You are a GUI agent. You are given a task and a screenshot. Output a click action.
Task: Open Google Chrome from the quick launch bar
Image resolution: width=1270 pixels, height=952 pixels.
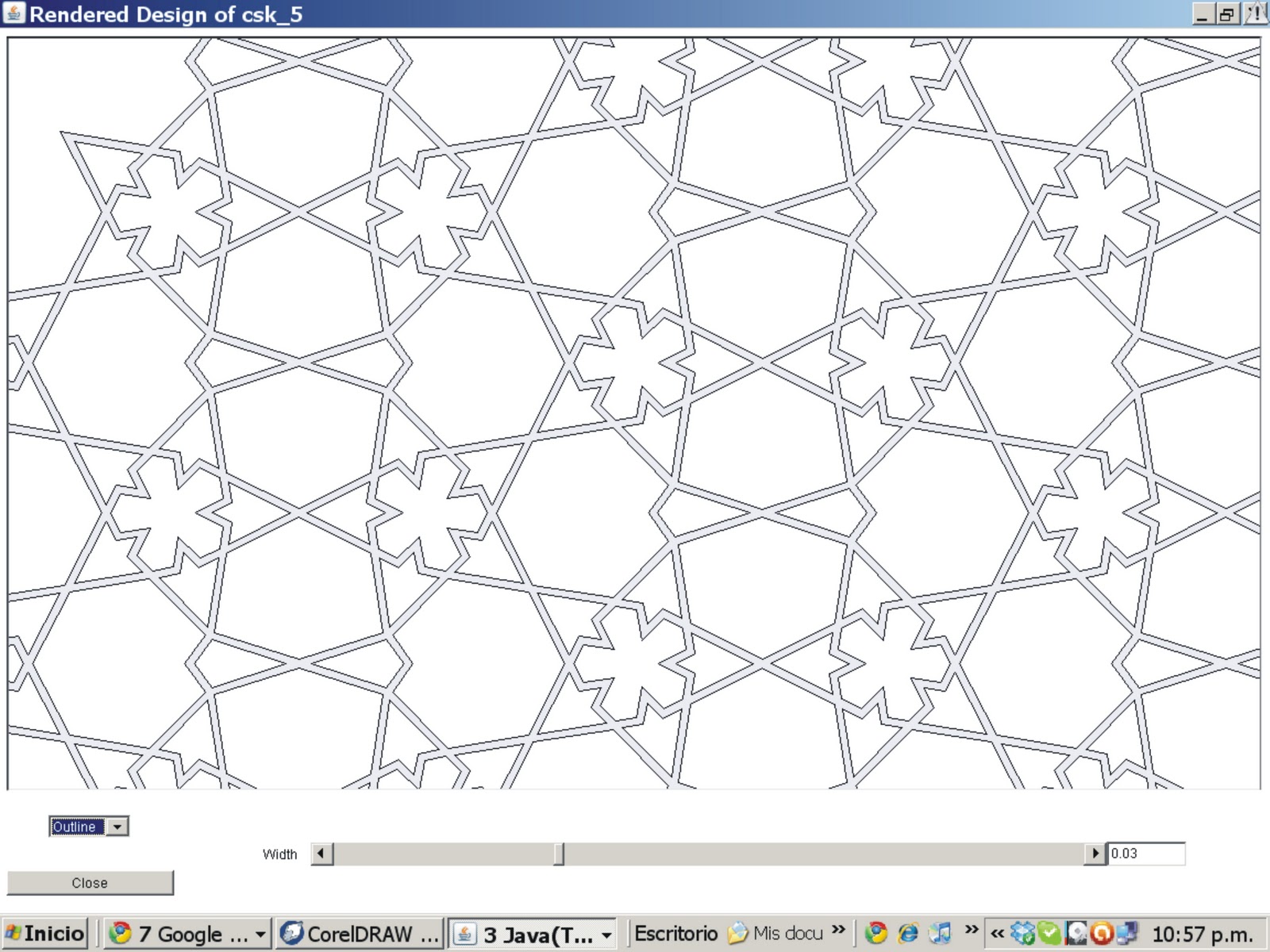(876, 933)
